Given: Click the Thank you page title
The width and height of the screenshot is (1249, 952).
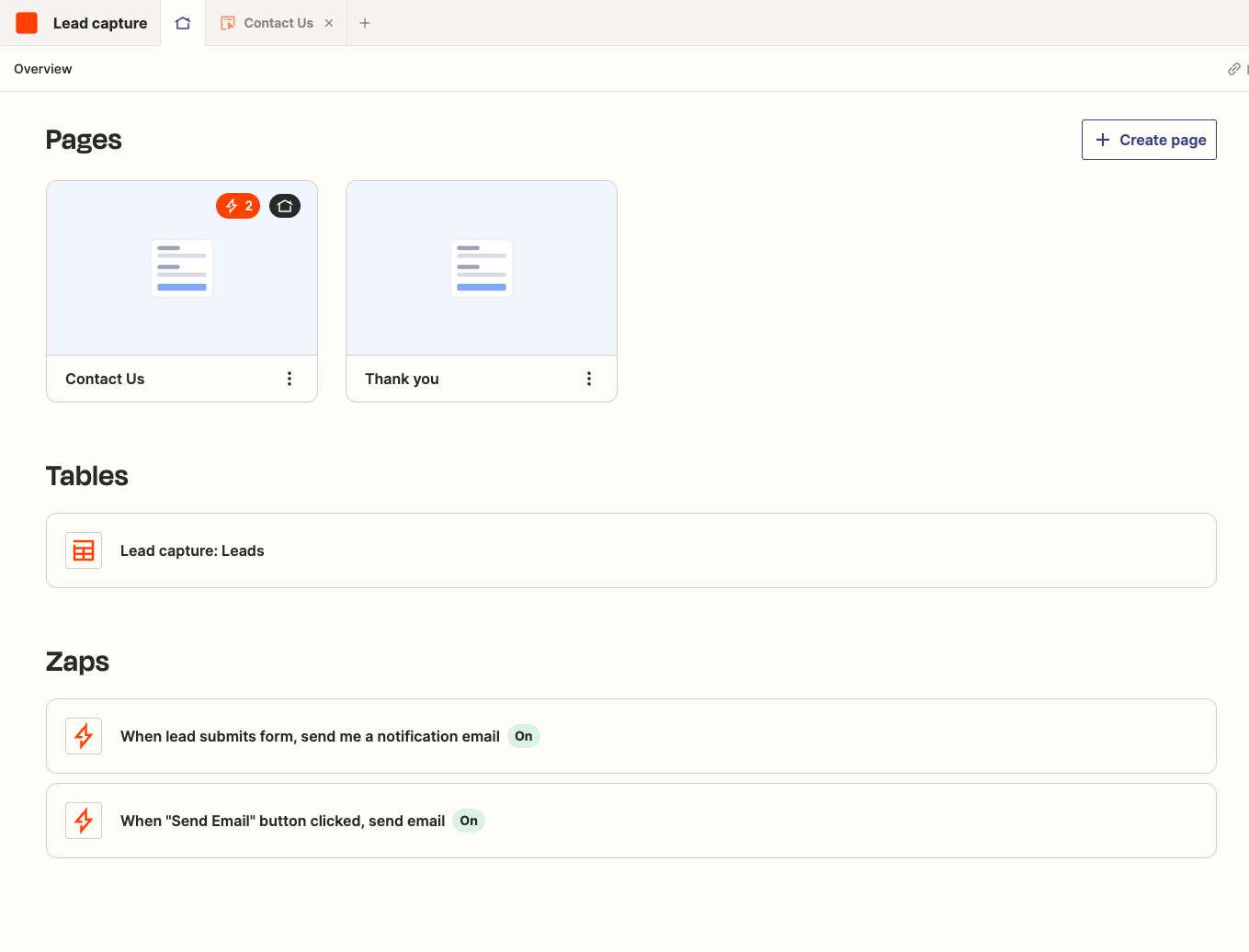Looking at the screenshot, I should [402, 379].
